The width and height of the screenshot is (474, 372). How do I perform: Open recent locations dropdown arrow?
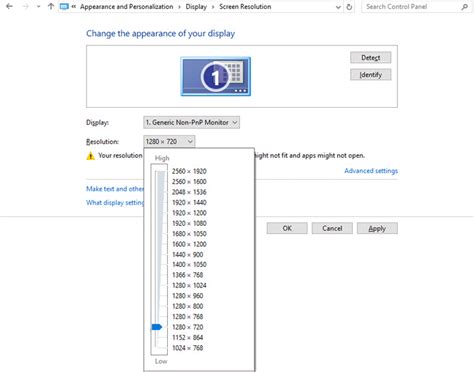(x=39, y=6)
